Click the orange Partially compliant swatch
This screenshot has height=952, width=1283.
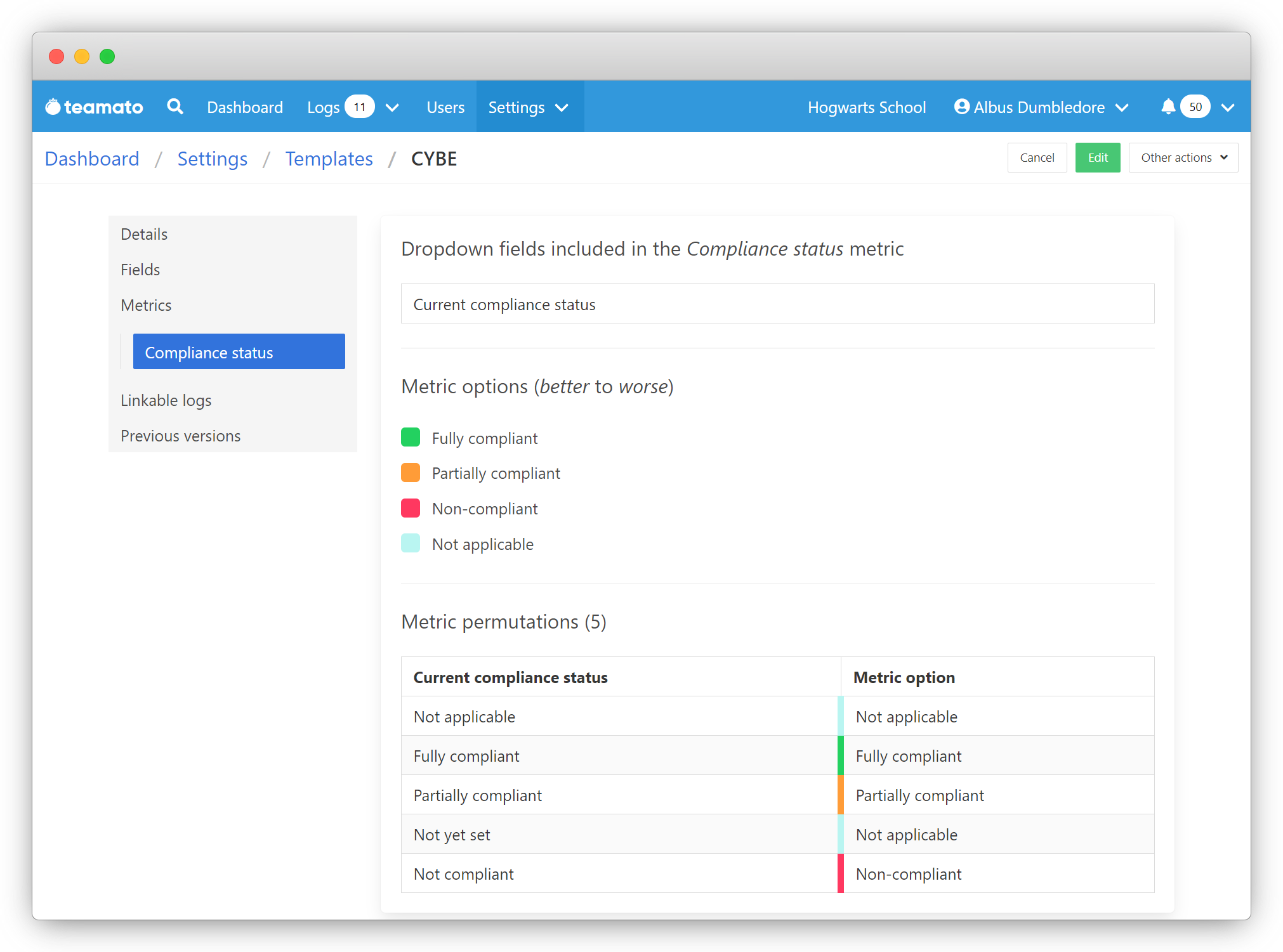(411, 473)
